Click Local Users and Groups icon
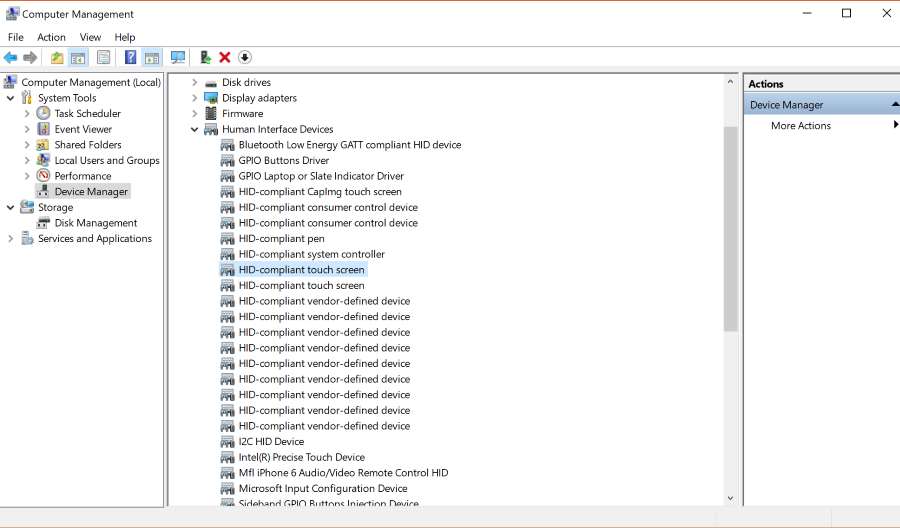The width and height of the screenshot is (900, 528). point(43,160)
